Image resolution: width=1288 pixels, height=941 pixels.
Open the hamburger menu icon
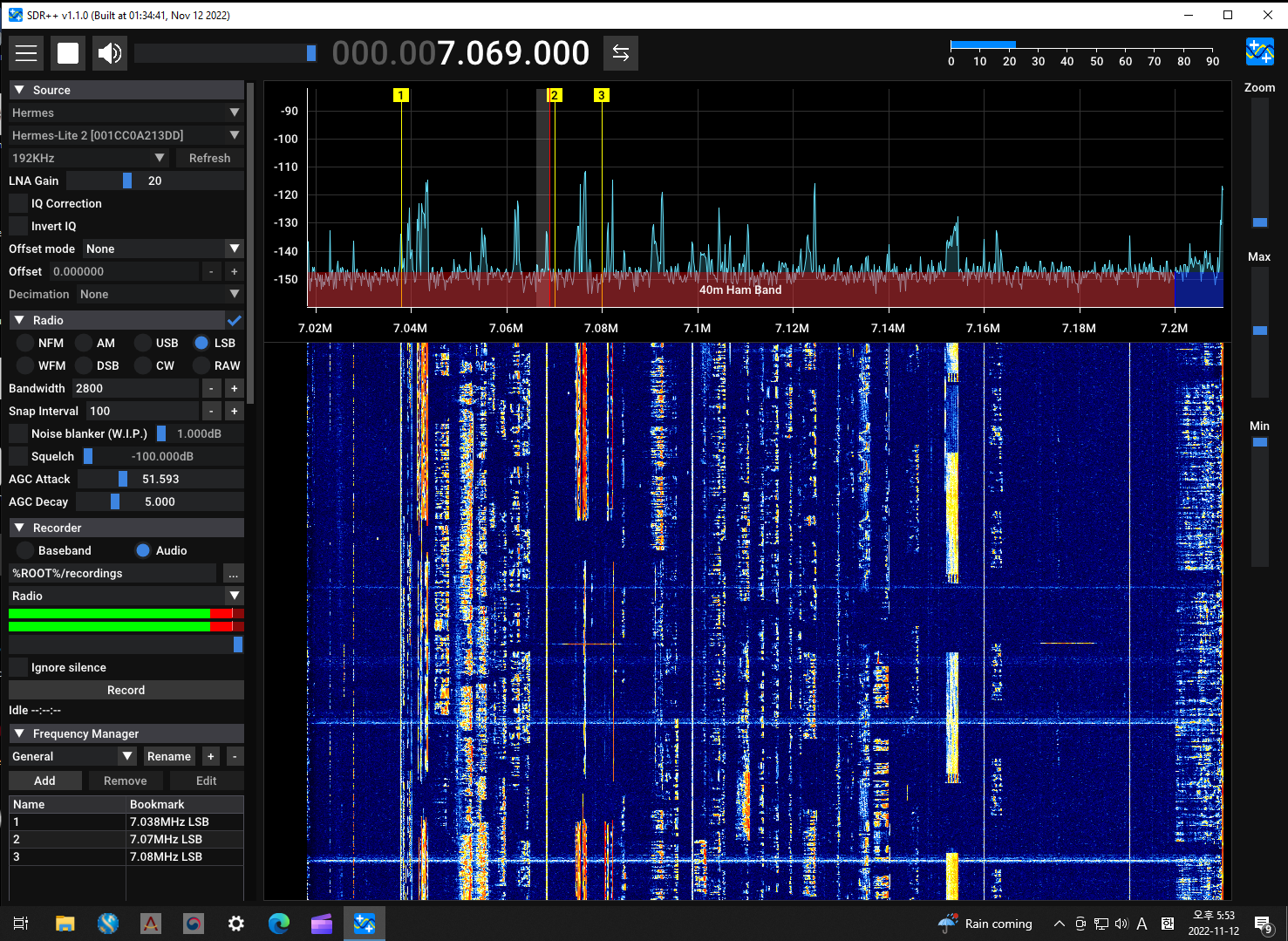[x=26, y=53]
